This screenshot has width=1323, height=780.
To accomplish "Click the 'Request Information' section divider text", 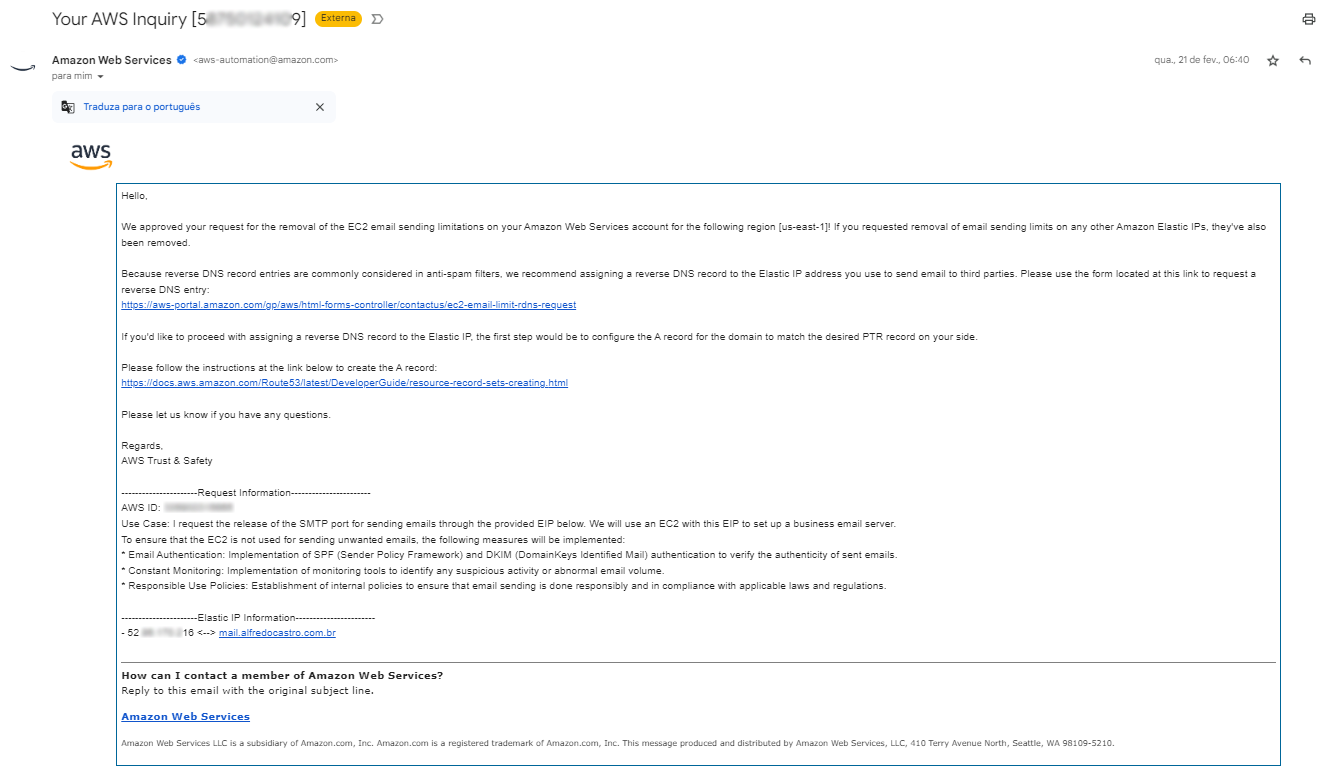I will (246, 492).
